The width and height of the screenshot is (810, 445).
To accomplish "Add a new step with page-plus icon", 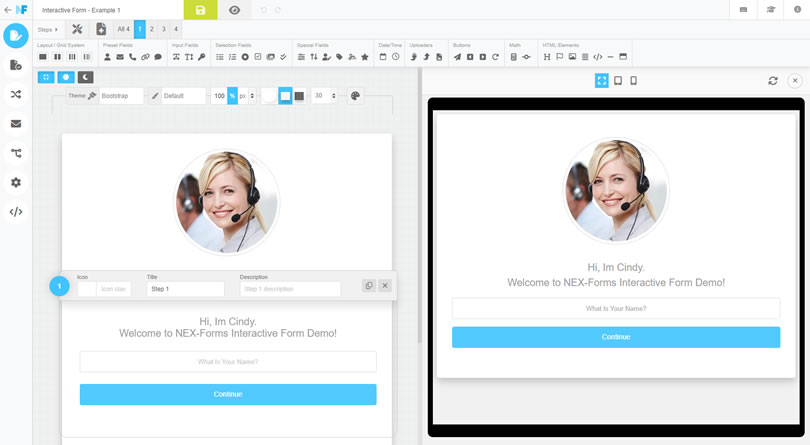I will click(x=101, y=29).
